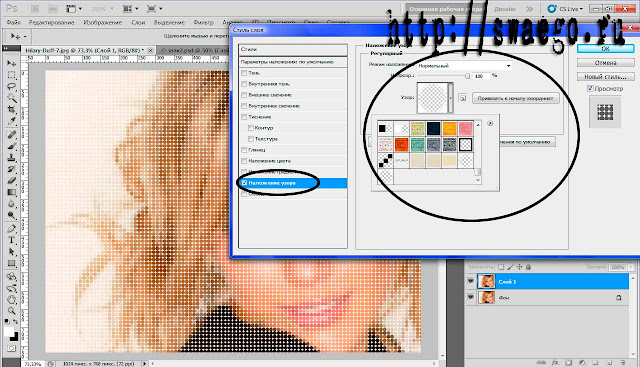The width and height of the screenshot is (640, 367).
Task: Click the OK button
Action: [606, 49]
